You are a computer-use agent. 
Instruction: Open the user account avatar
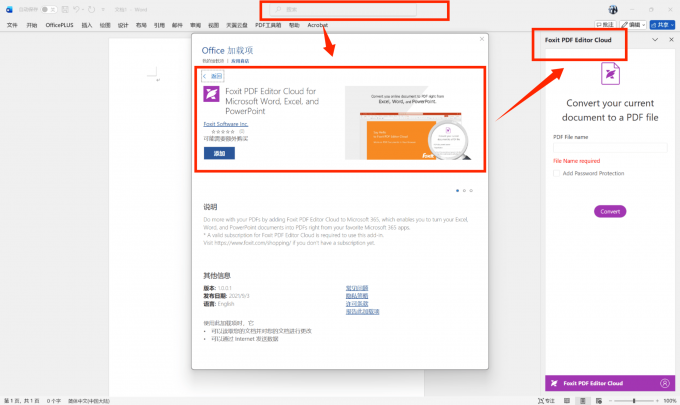point(613,9)
